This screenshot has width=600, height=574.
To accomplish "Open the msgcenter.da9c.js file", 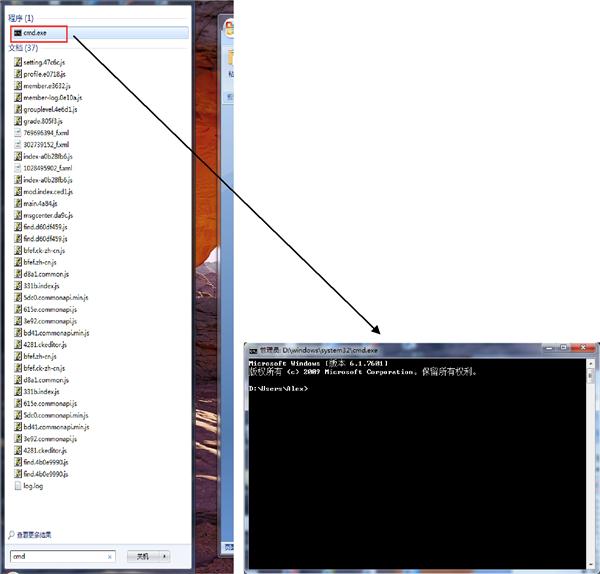I will point(44,215).
